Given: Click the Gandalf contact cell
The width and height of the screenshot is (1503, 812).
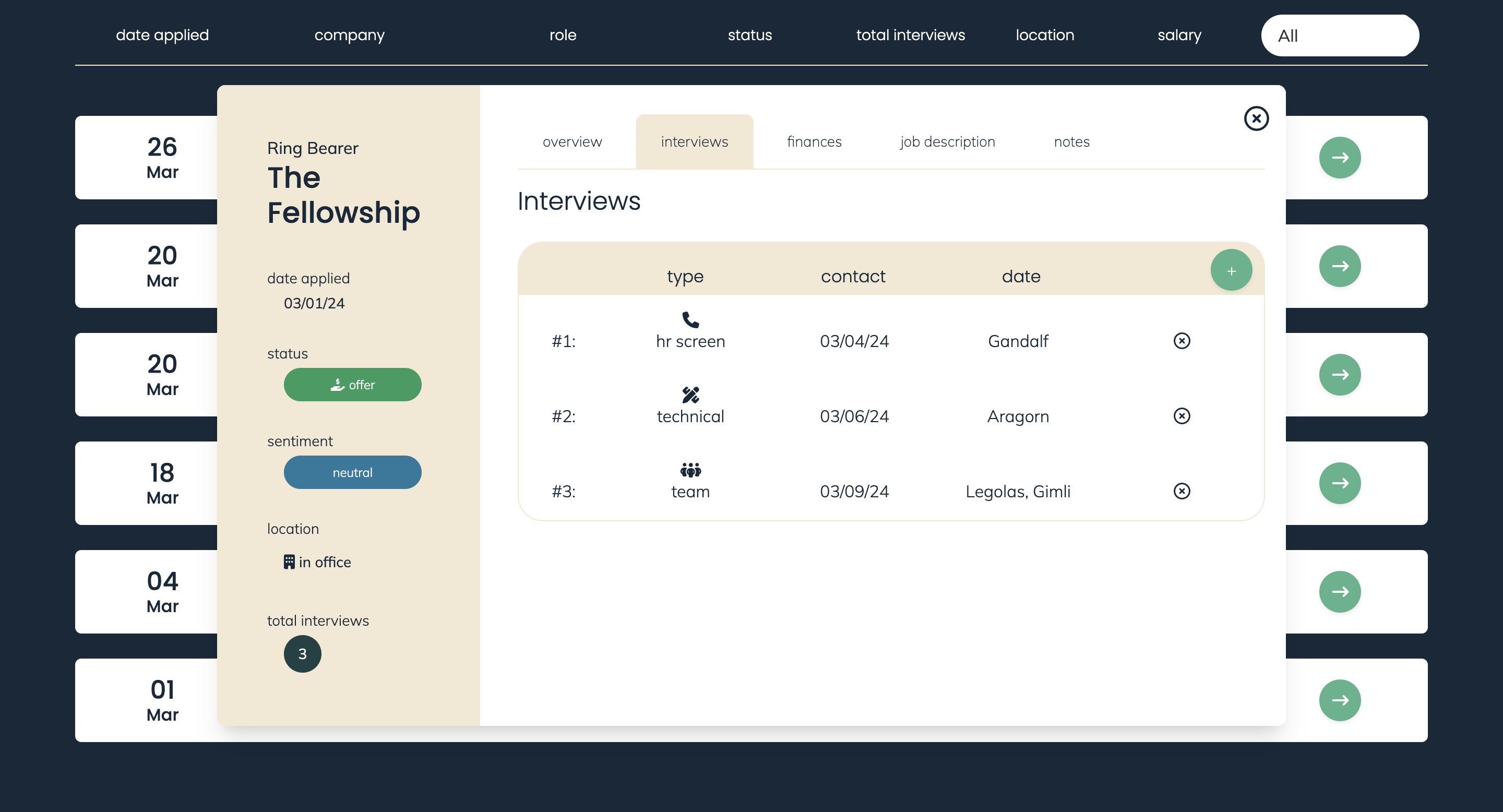Looking at the screenshot, I should click(x=1018, y=341).
